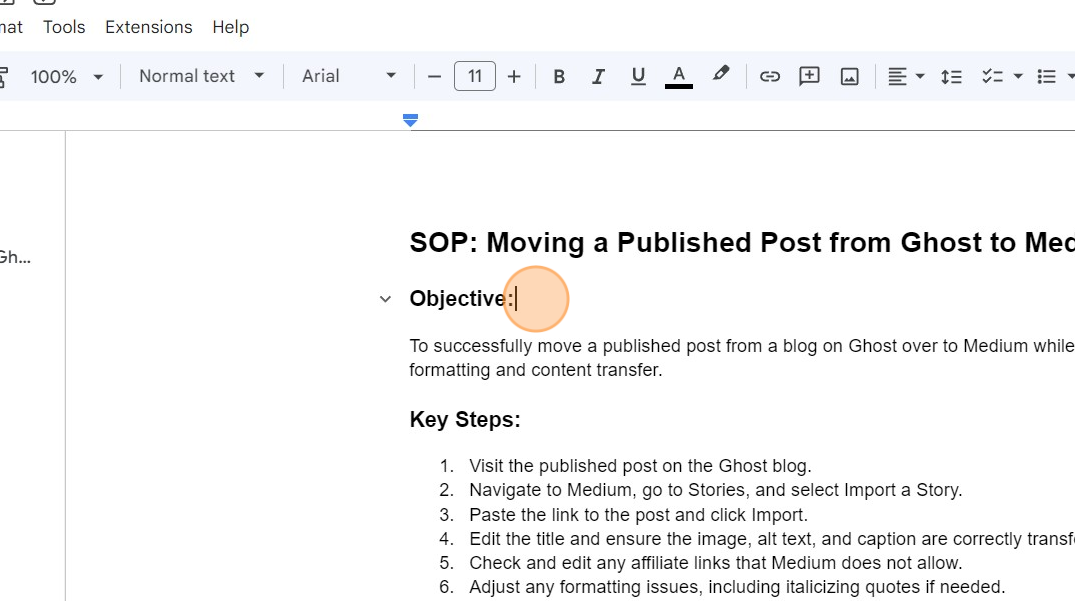This screenshot has height=601, width=1075.
Task: Add a comment
Action: (809, 76)
